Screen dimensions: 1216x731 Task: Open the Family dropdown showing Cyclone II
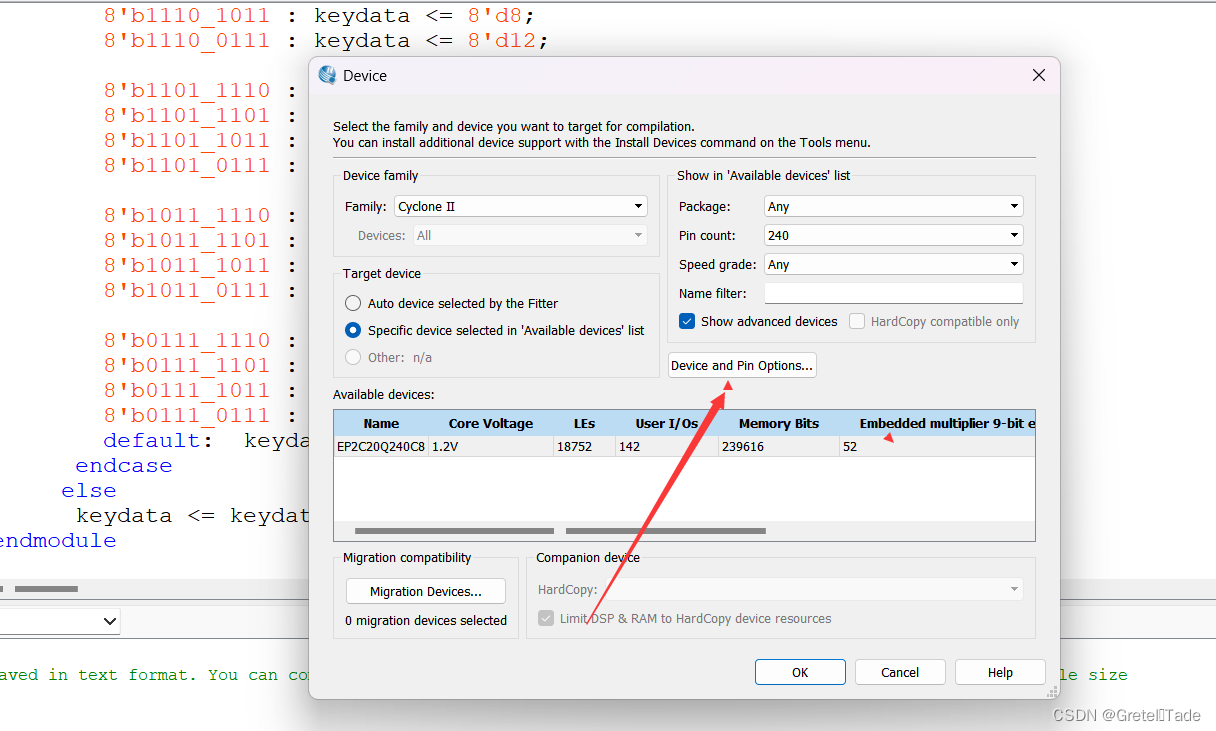coord(520,206)
